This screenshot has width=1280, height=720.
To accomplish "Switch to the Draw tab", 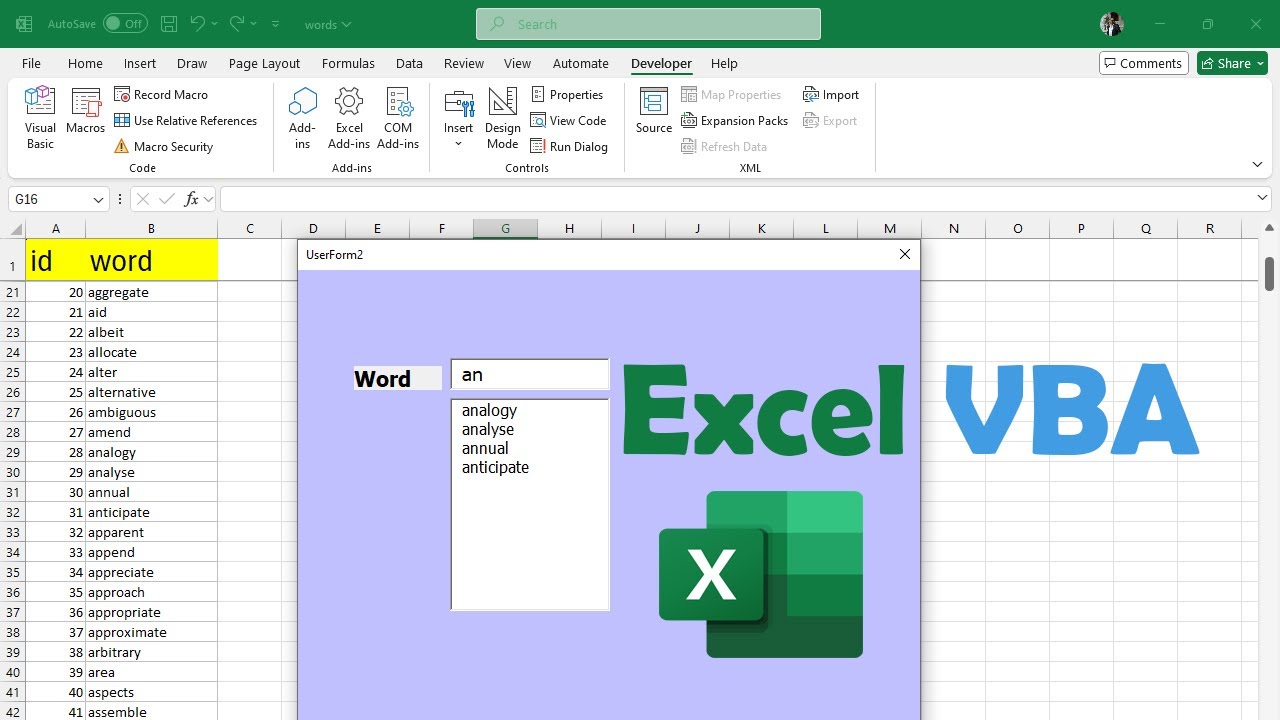I will (x=192, y=63).
